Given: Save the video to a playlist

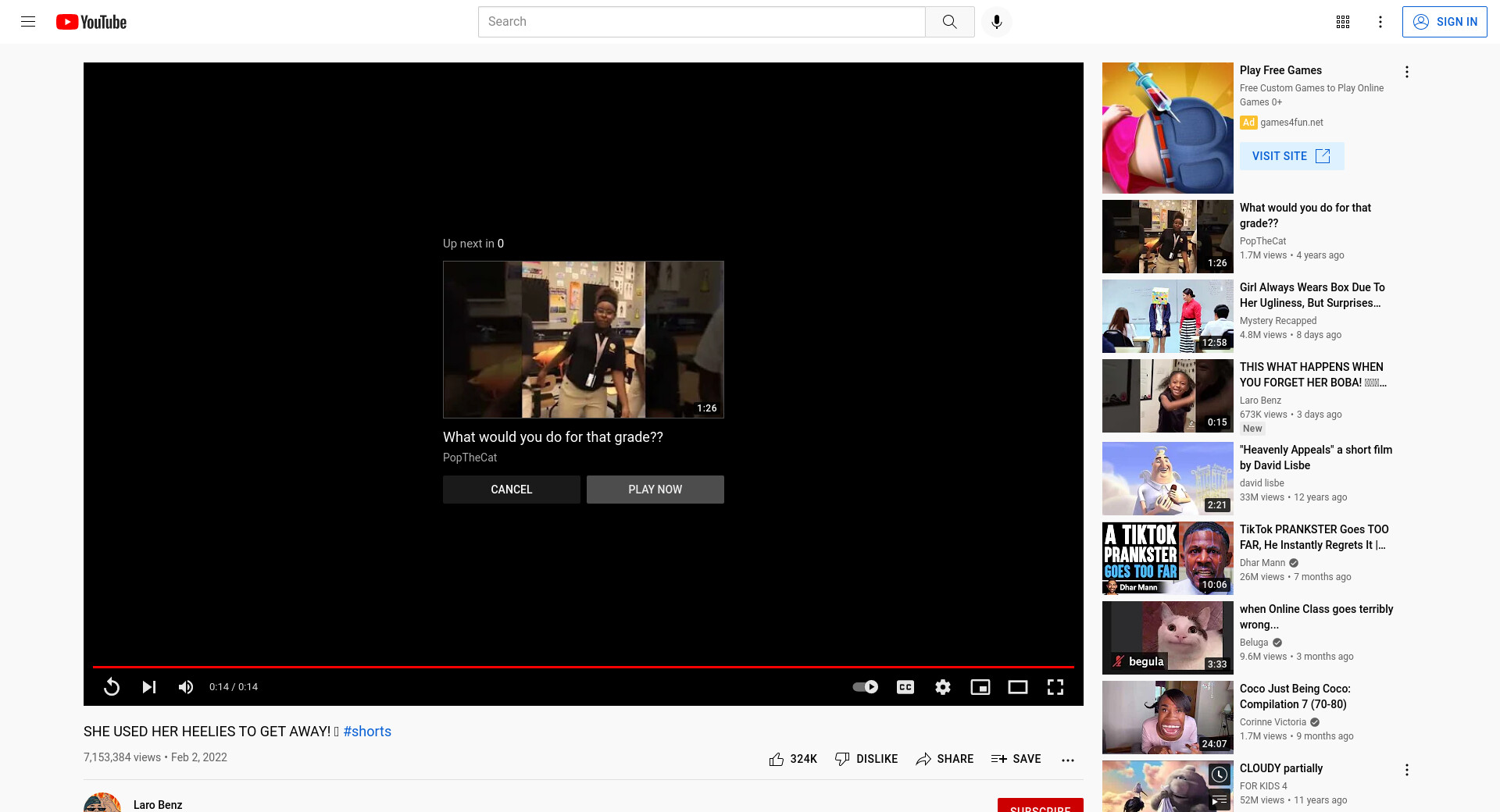Looking at the screenshot, I should tap(1016, 759).
